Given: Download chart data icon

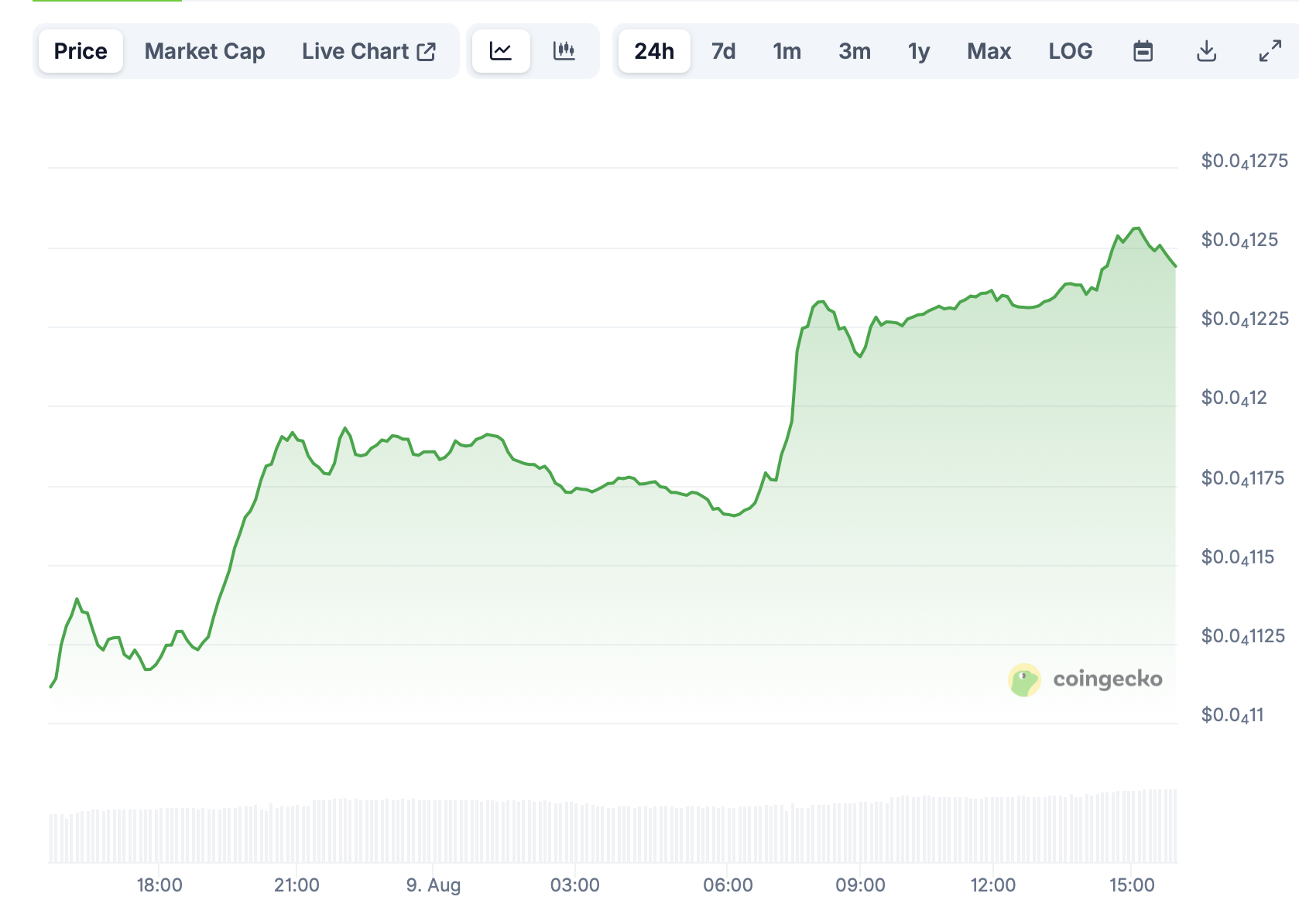Looking at the screenshot, I should (x=1206, y=51).
